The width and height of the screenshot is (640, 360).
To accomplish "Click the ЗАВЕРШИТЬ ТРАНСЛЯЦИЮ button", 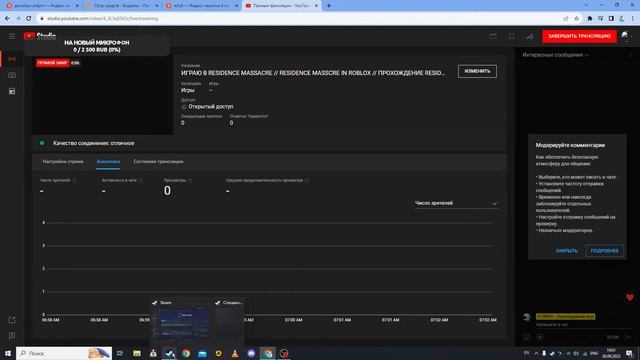I will 579,36.
